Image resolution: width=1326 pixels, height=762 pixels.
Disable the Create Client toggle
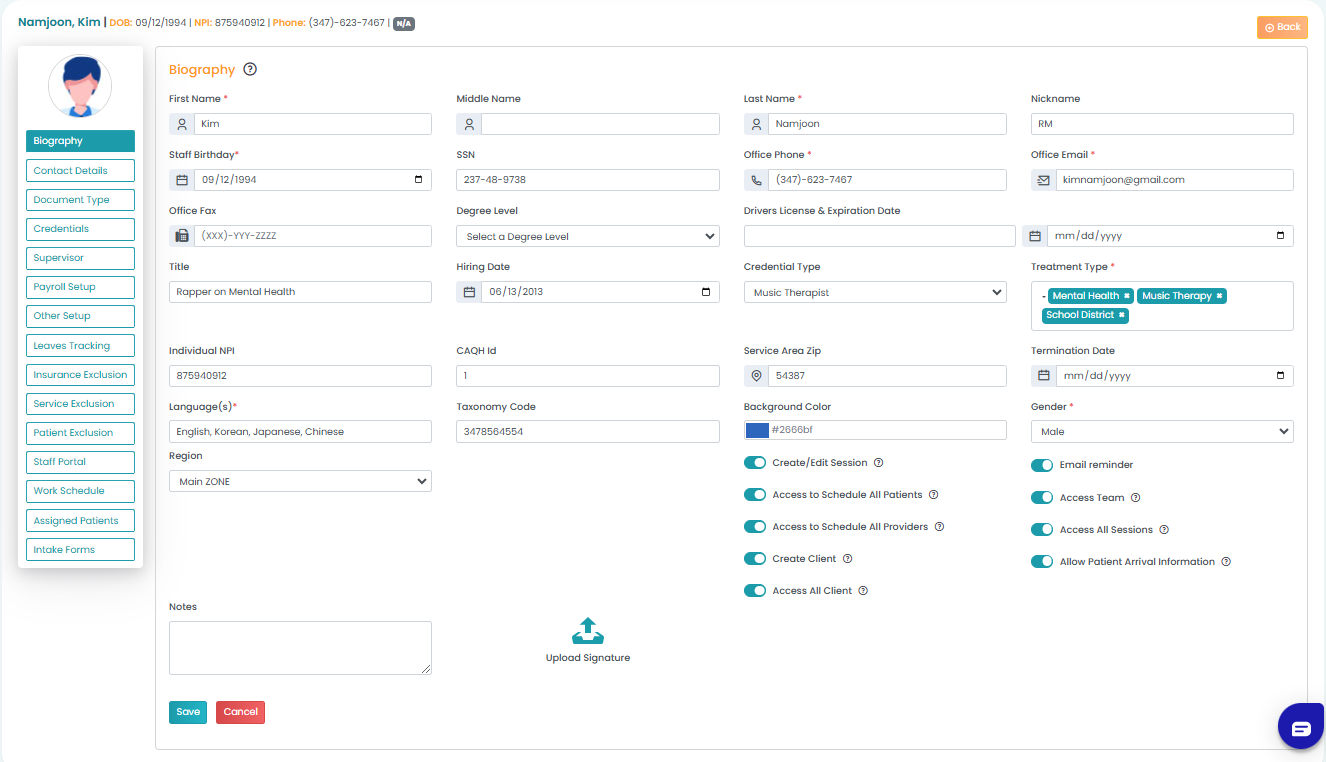(755, 559)
